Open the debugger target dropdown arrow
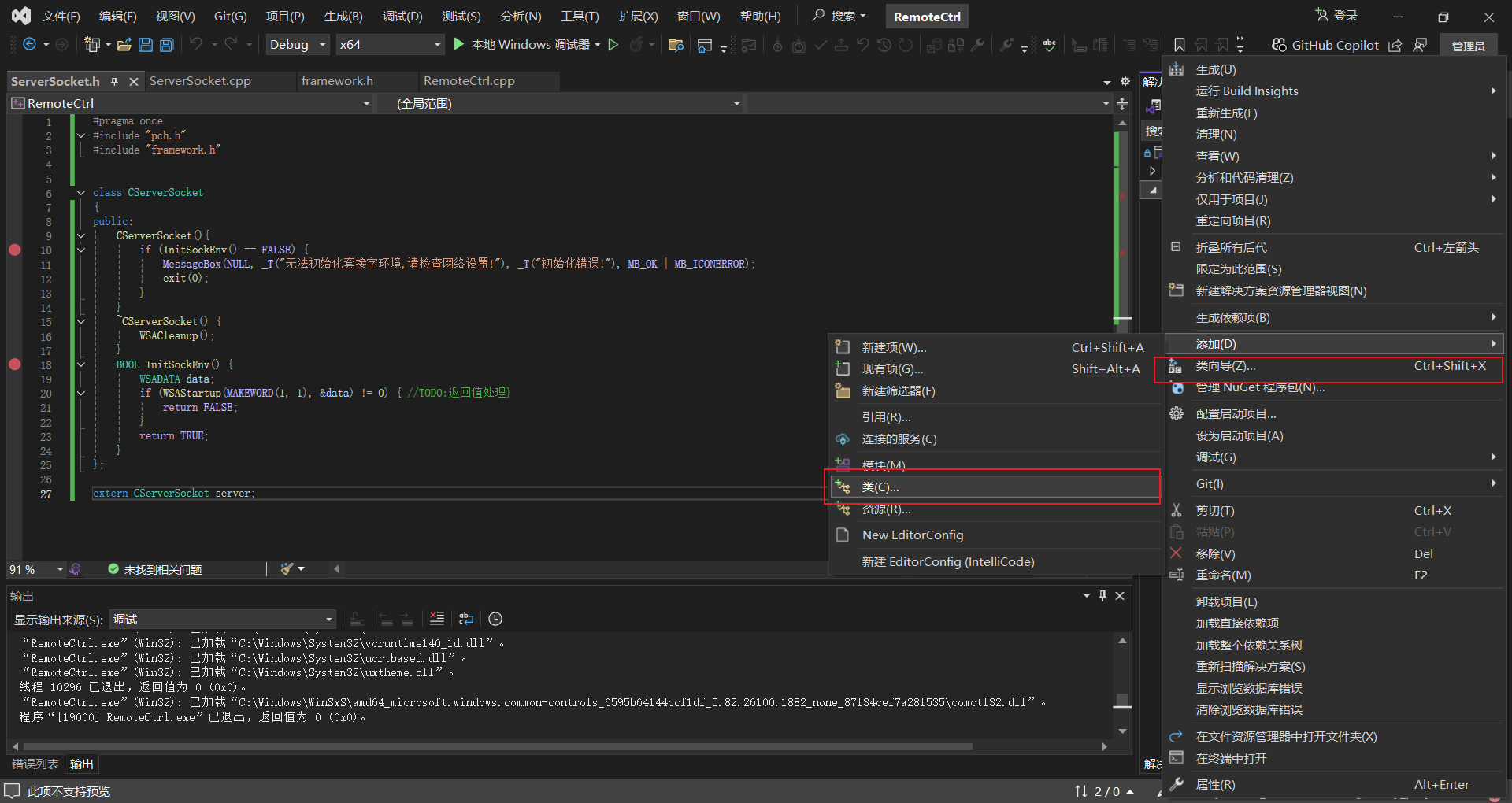Screen dimensions: 1512x803 click(x=598, y=45)
